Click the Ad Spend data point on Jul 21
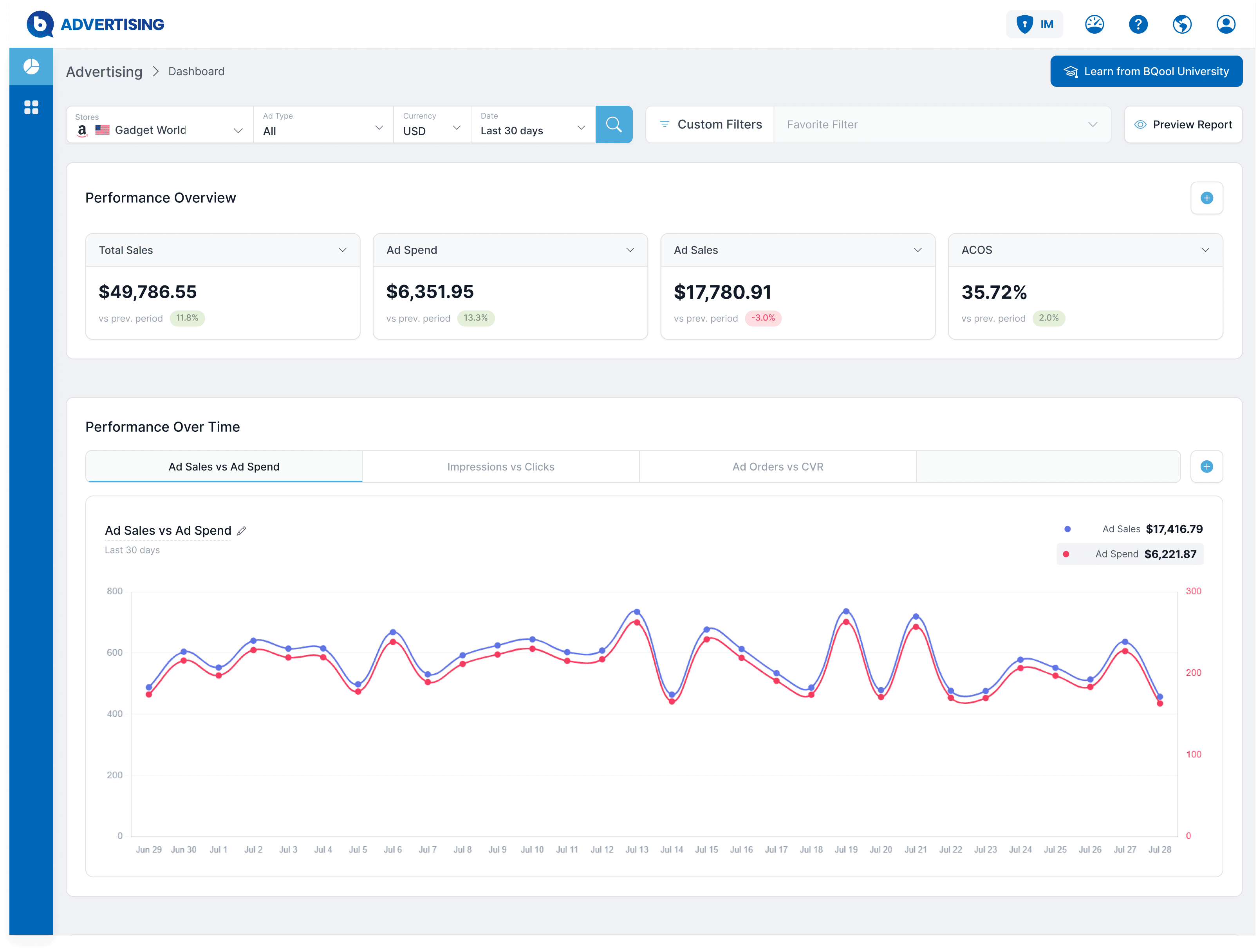Image resolution: width=1257 pixels, height=952 pixels. pos(916,627)
